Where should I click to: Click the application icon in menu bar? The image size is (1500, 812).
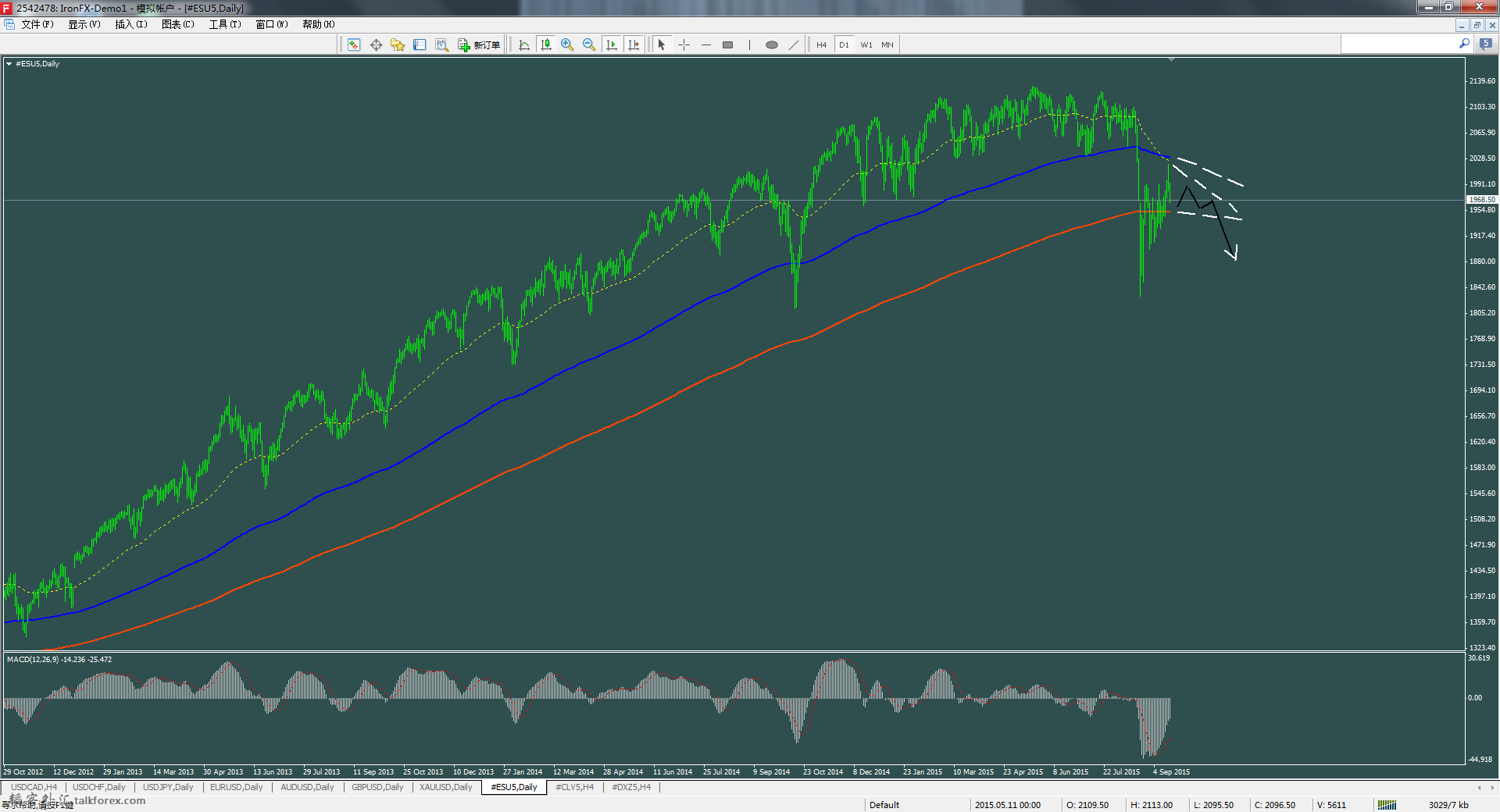9,24
